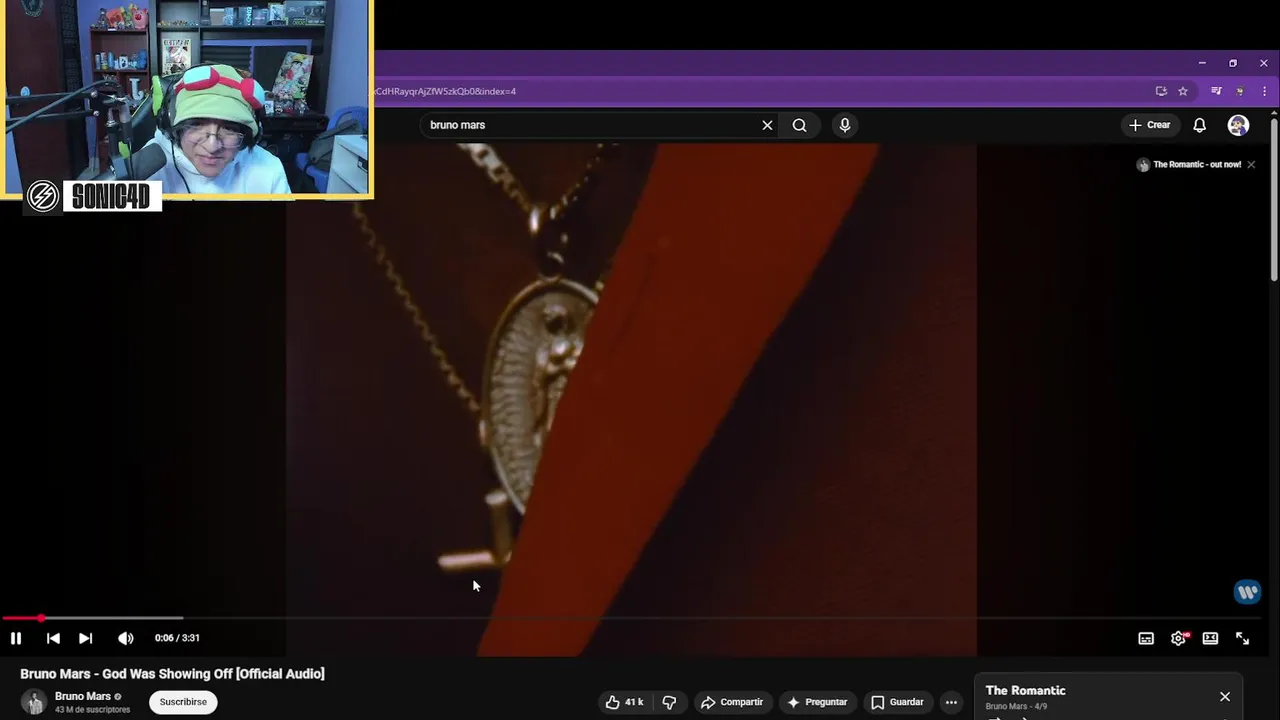Viewport: 1280px width, 720px height.
Task: Skip to the next playlist video
Action: pos(86,638)
